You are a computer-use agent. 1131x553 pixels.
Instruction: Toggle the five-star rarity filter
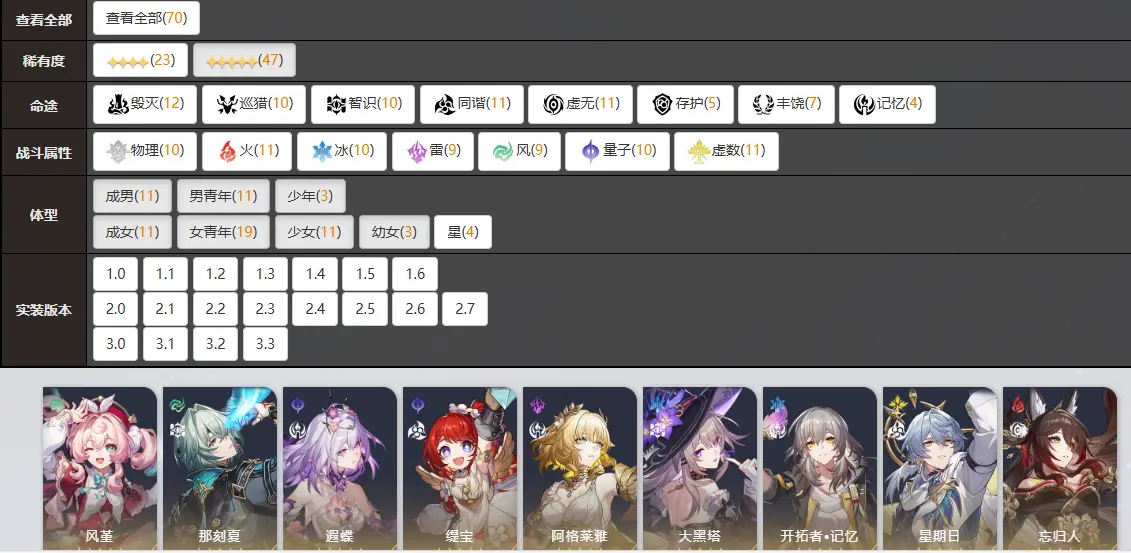click(244, 61)
